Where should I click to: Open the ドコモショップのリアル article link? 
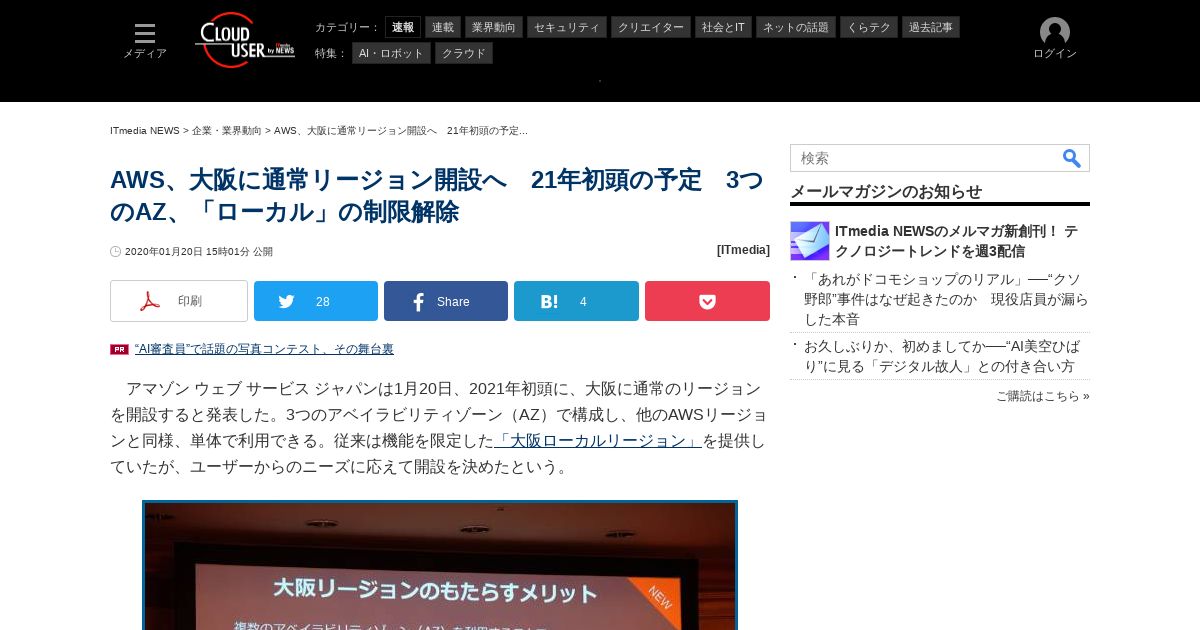click(x=946, y=299)
